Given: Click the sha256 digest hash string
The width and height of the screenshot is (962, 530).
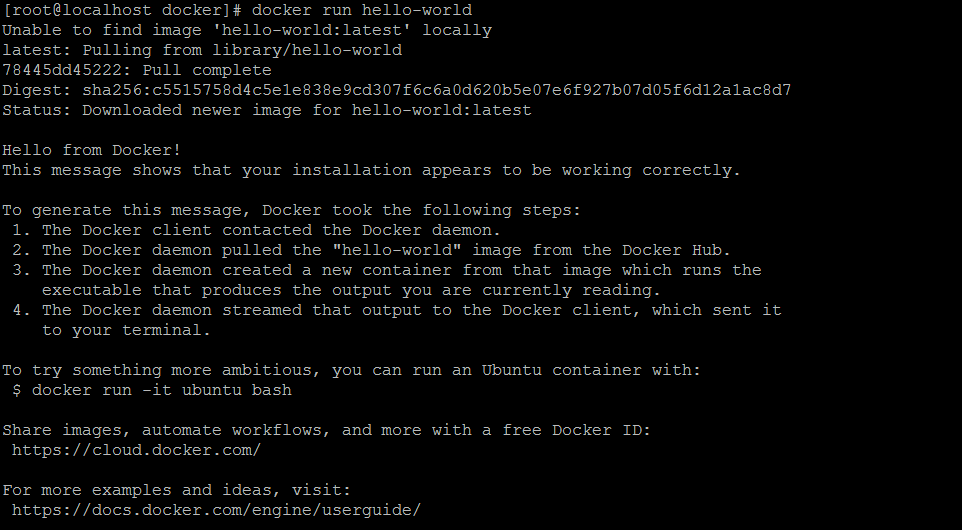Looking at the screenshot, I should (x=437, y=91).
